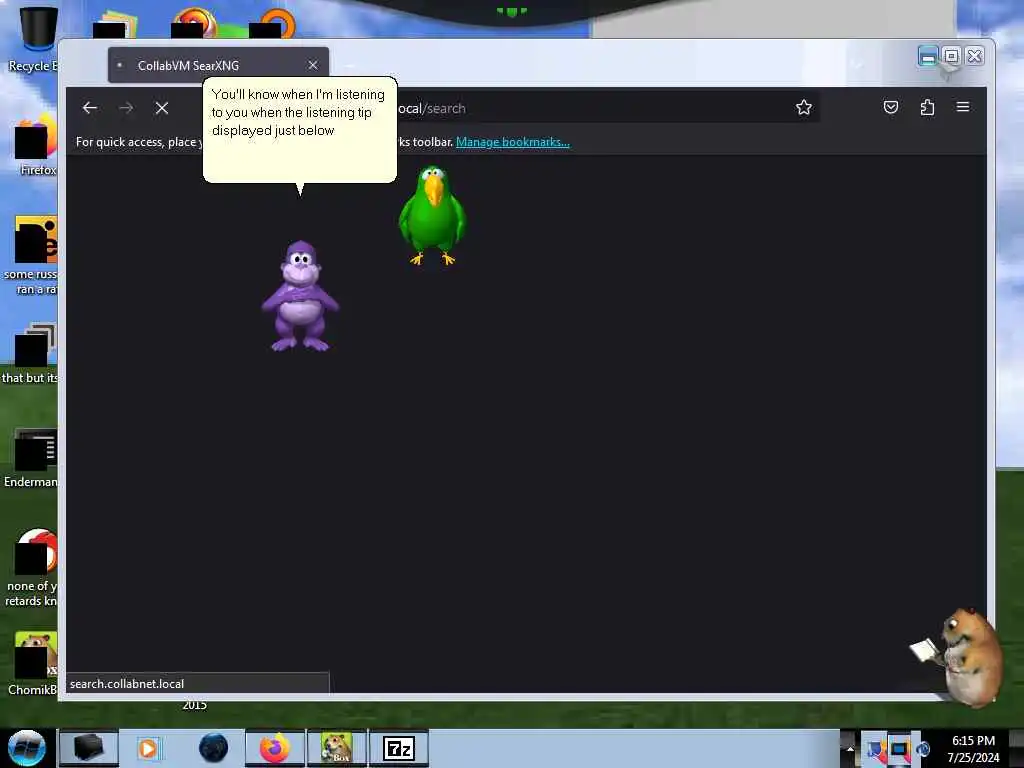Open the black box taskbar button
This screenshot has width=1024, height=768.
[x=89, y=748]
